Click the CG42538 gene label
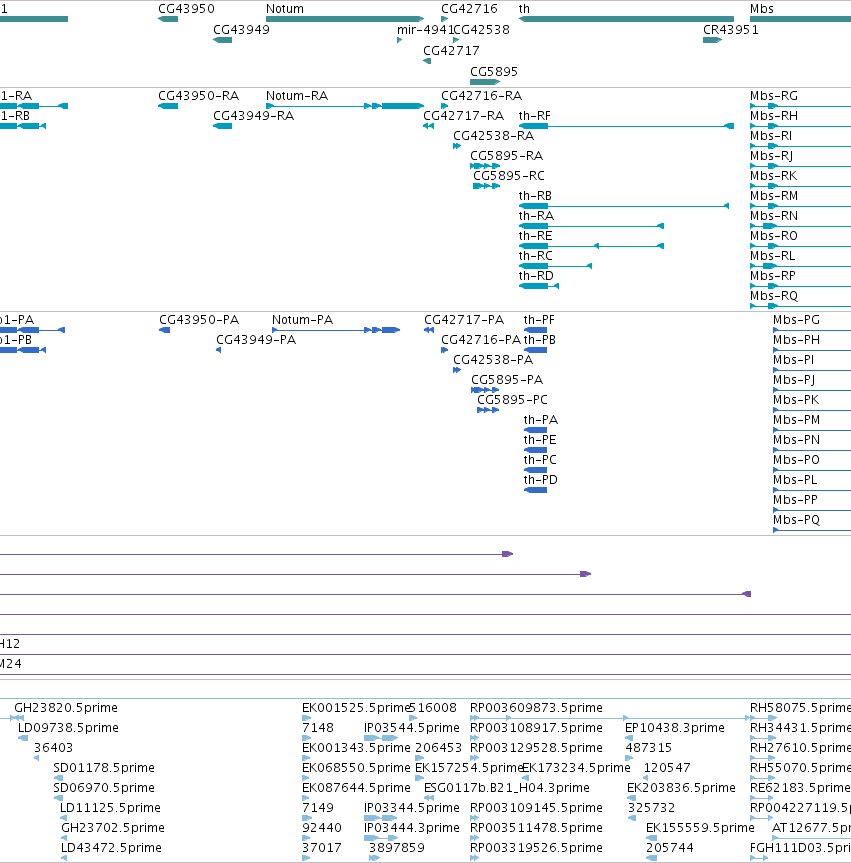 (x=482, y=30)
